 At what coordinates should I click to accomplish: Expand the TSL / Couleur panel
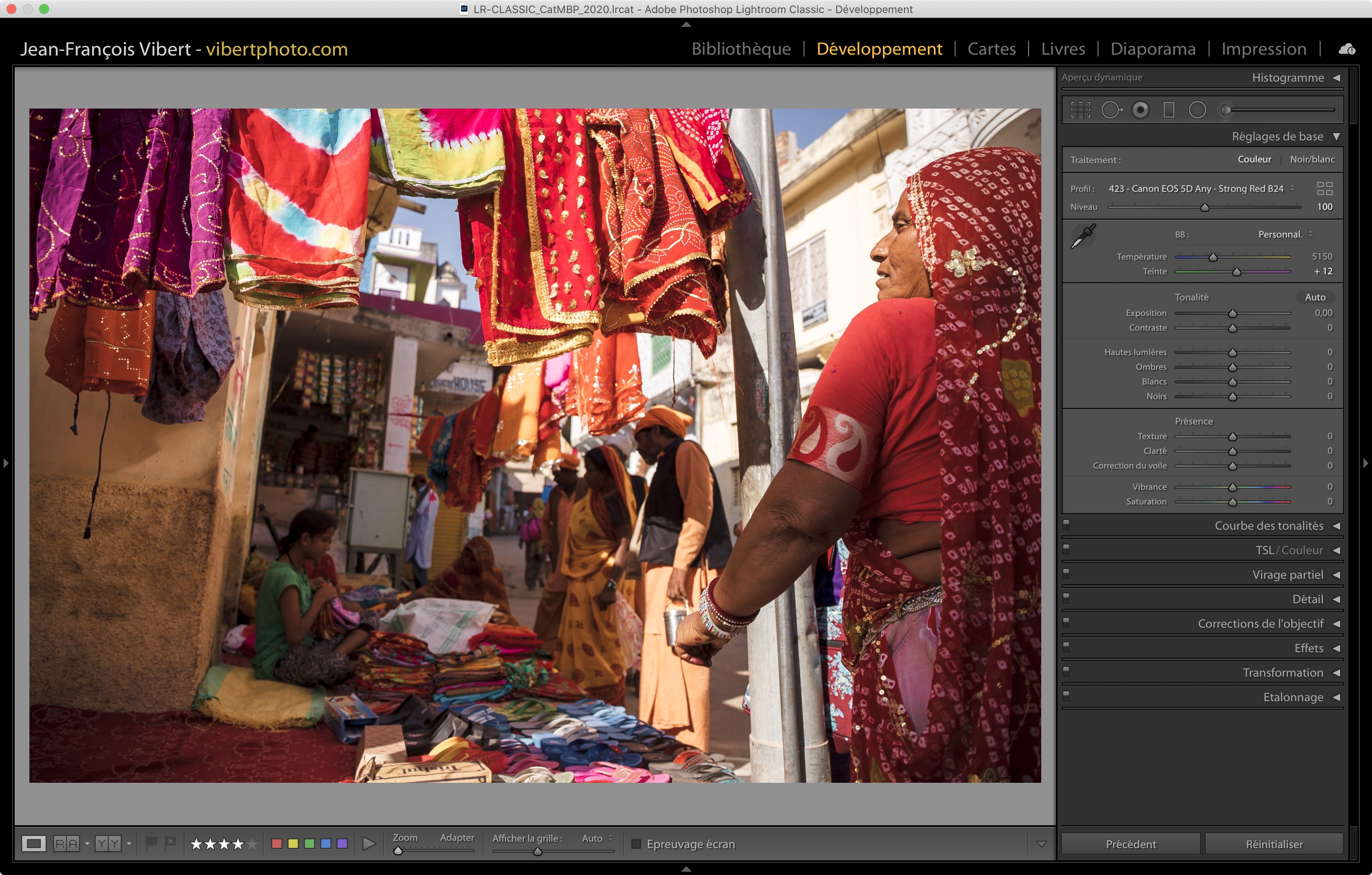(x=1336, y=551)
